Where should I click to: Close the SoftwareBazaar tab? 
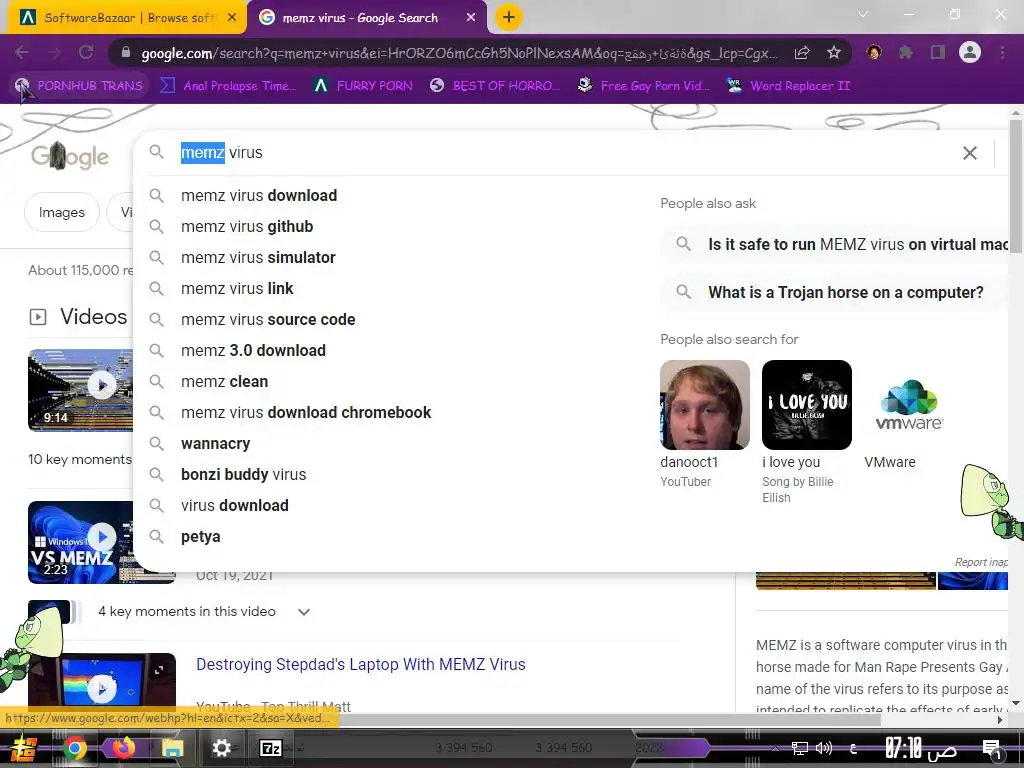click(231, 18)
